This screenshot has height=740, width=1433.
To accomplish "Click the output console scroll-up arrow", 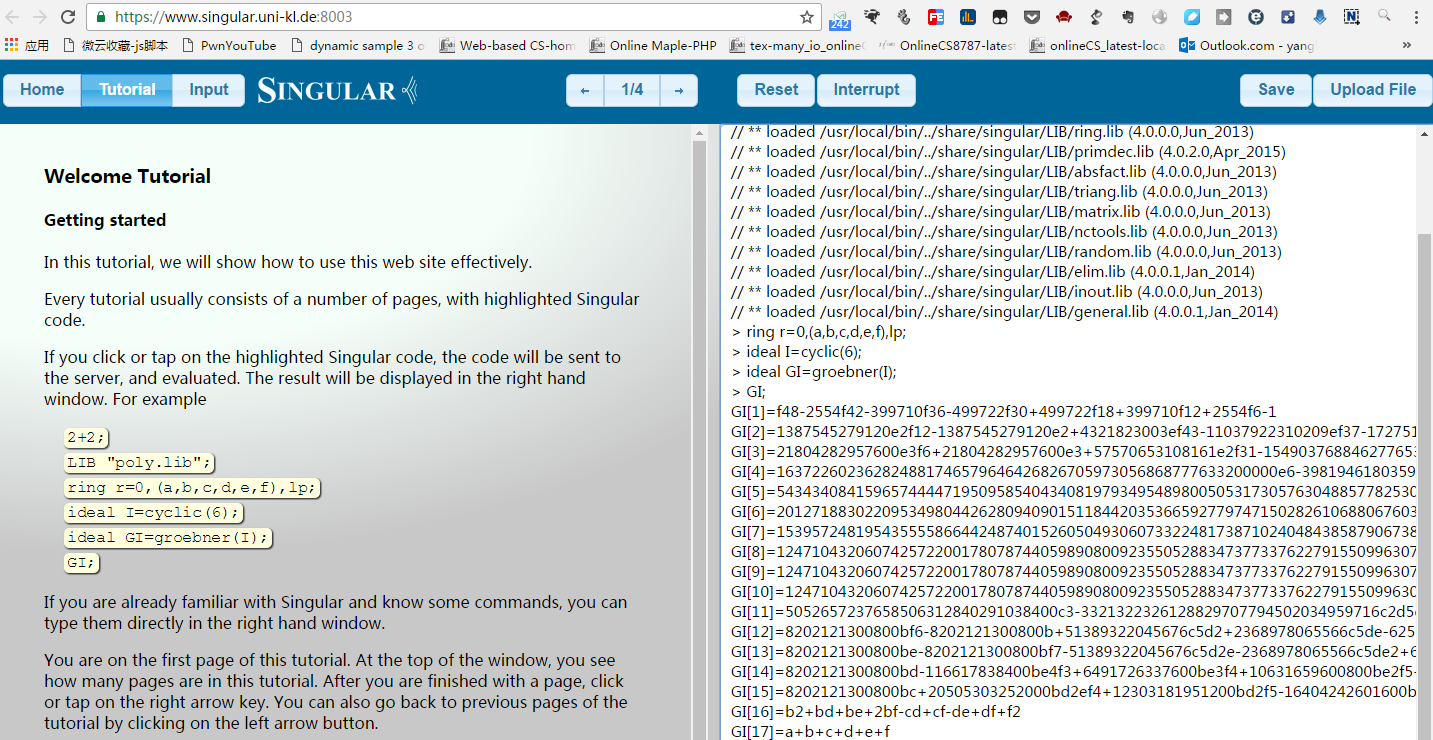I will tap(1424, 134).
